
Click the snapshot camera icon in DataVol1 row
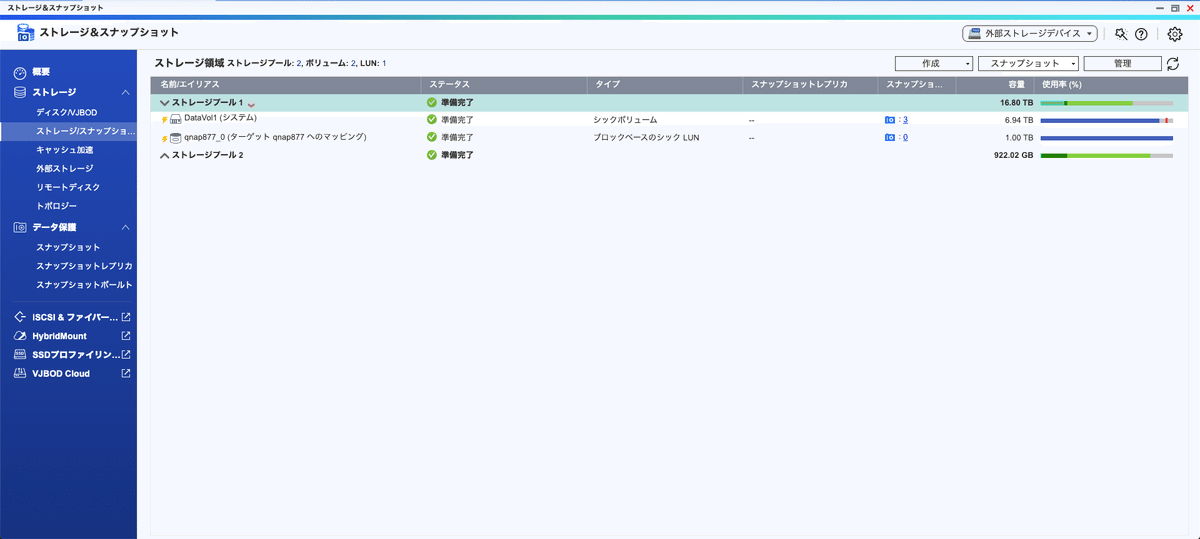[890, 120]
